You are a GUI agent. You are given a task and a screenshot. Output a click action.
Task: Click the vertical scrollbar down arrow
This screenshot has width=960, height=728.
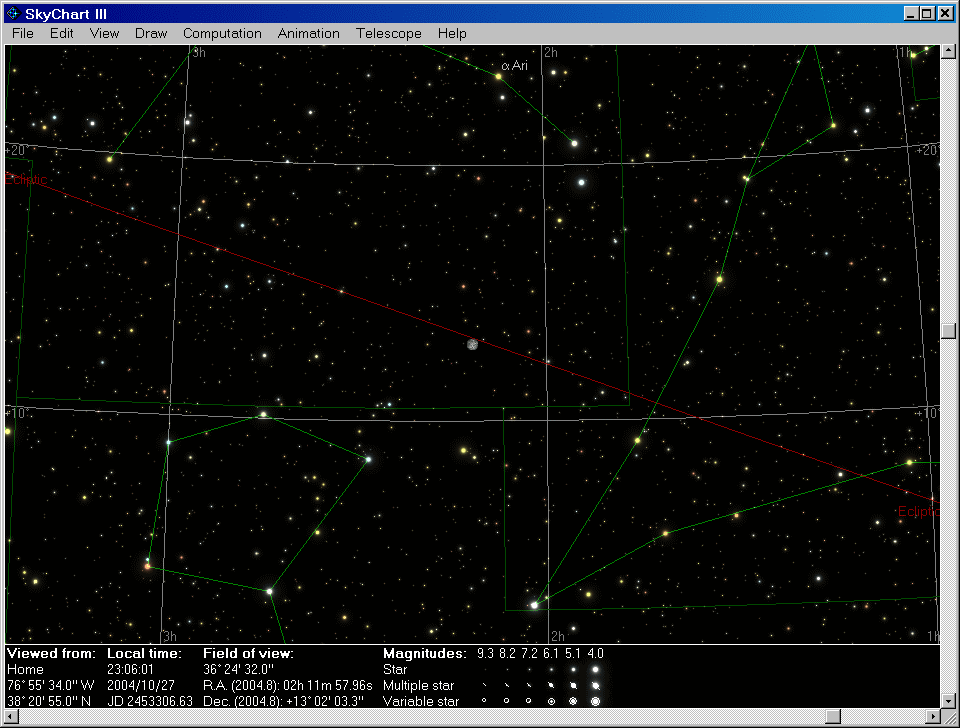(x=949, y=700)
